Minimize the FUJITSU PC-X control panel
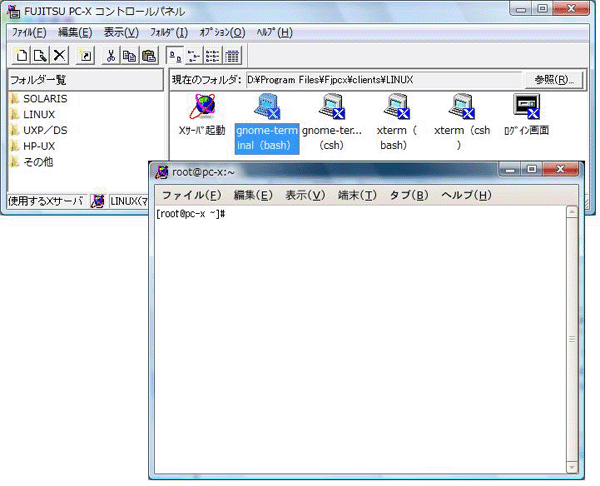Viewport: 600px width, 486px height. click(x=521, y=8)
